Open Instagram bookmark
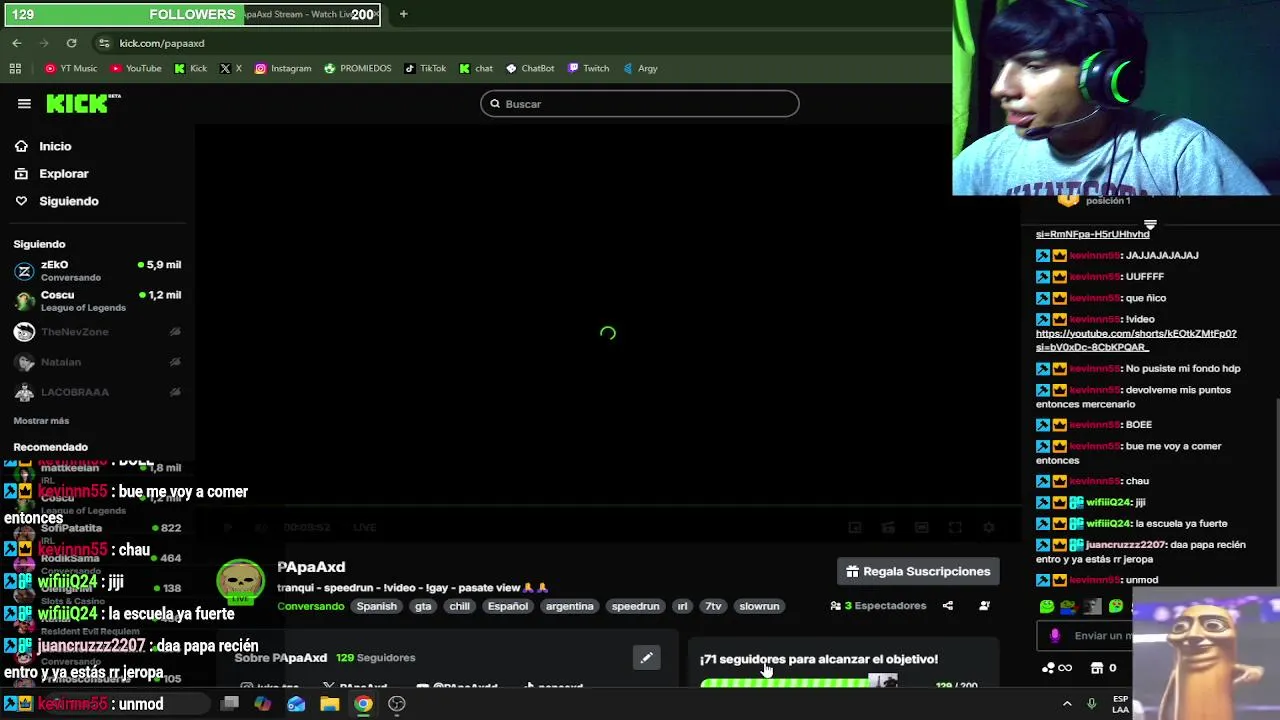Image resolution: width=1280 pixels, height=720 pixels. (x=283, y=68)
